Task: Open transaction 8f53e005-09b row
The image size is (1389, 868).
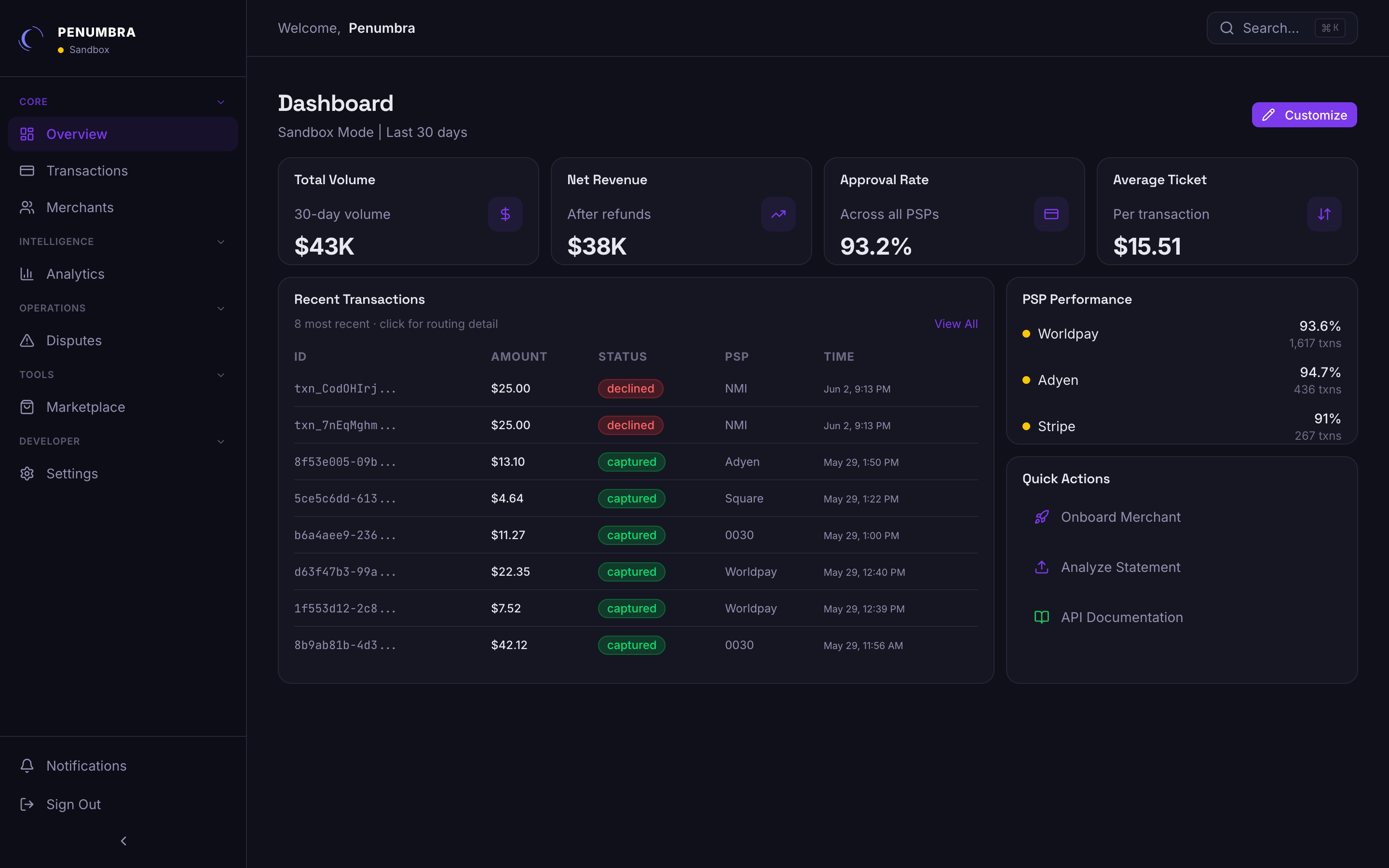Action: [x=636, y=462]
